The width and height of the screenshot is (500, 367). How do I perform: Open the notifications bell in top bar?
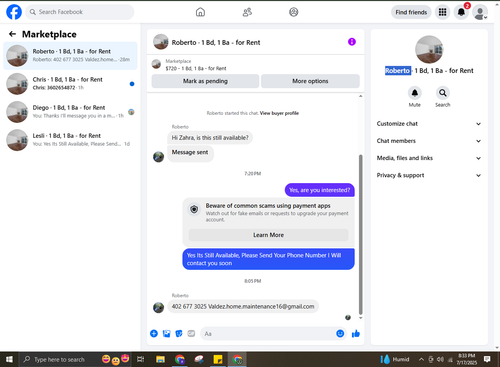(x=461, y=12)
